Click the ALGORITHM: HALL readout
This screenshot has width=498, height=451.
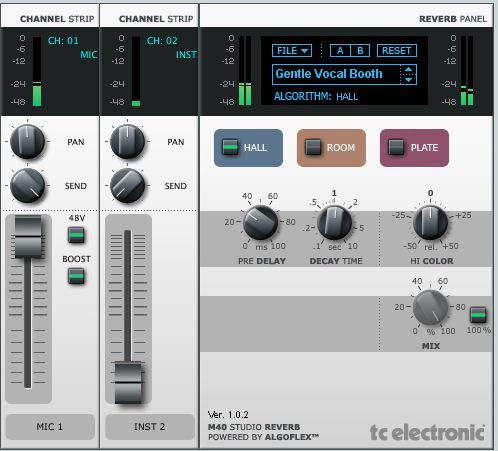tap(316, 96)
